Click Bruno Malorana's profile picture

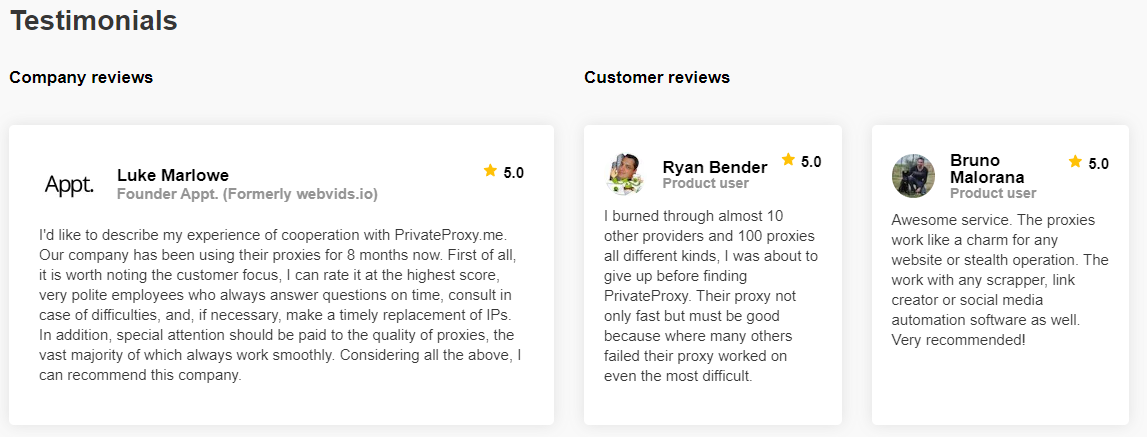click(913, 176)
